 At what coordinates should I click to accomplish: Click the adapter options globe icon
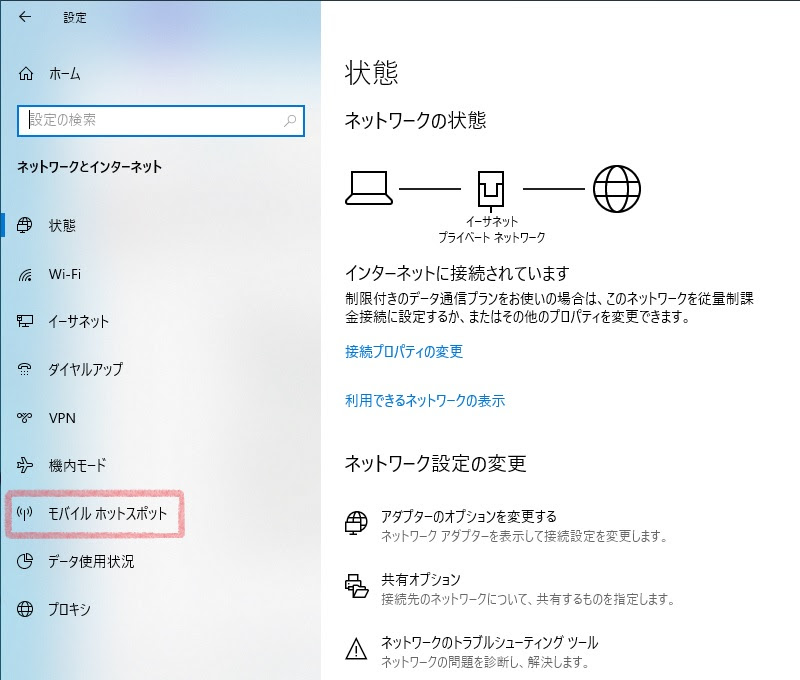point(356,523)
